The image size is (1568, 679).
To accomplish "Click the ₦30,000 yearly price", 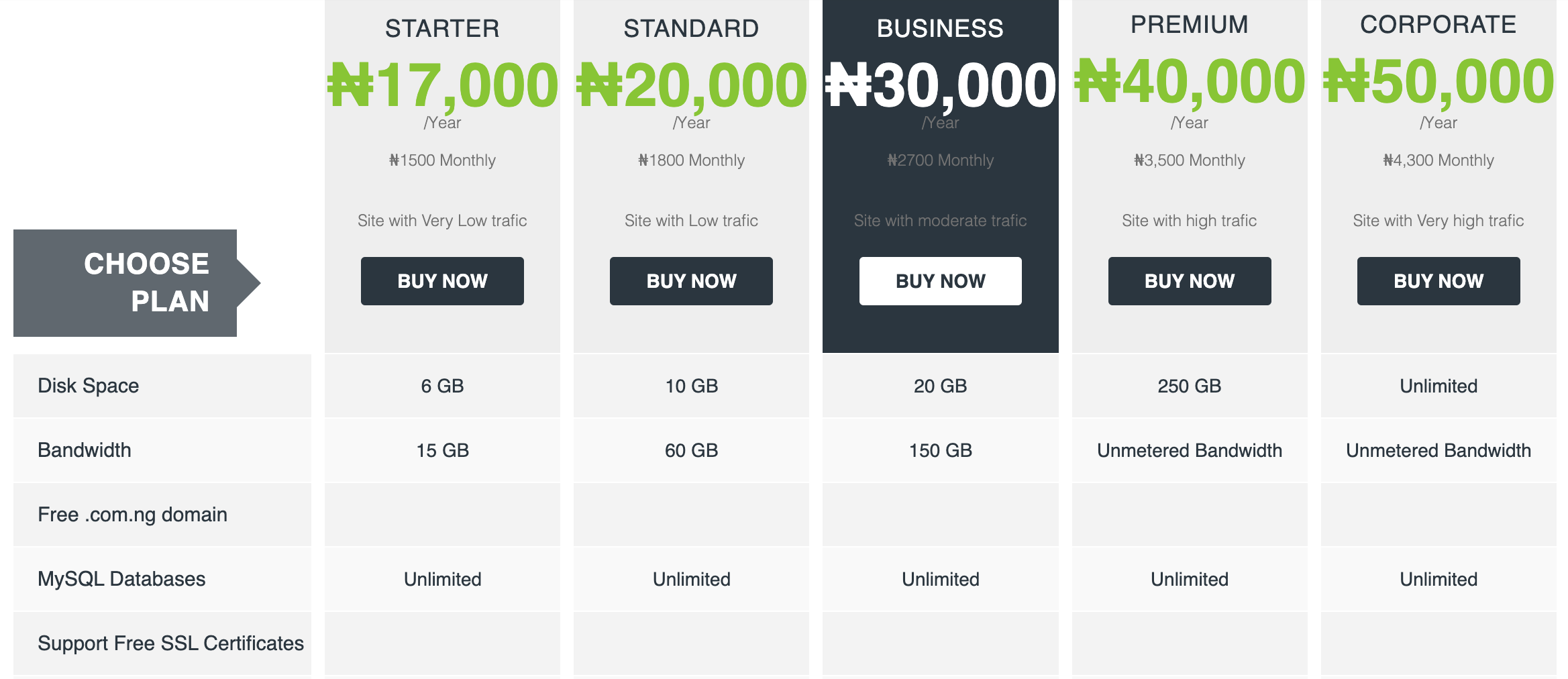I will (x=940, y=82).
